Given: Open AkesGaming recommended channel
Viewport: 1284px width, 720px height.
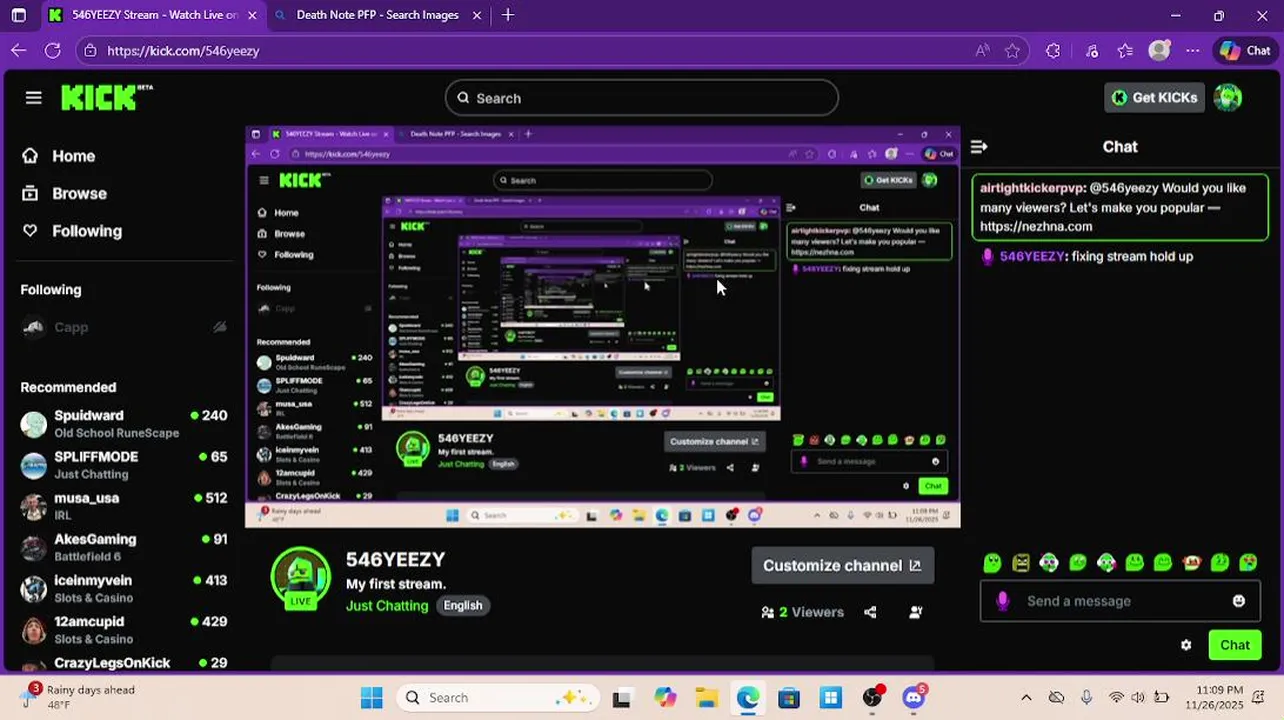Looking at the screenshot, I should coord(124,547).
